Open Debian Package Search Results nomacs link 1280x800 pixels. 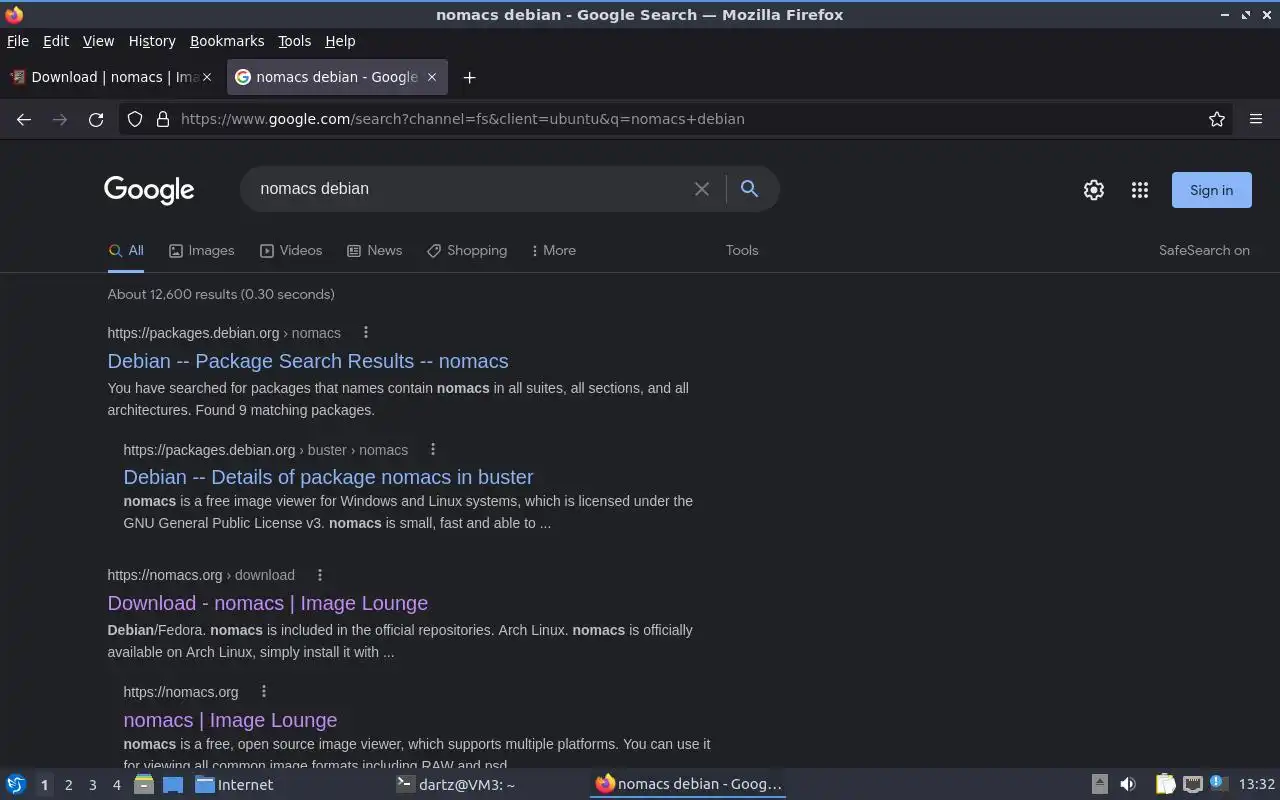308,361
